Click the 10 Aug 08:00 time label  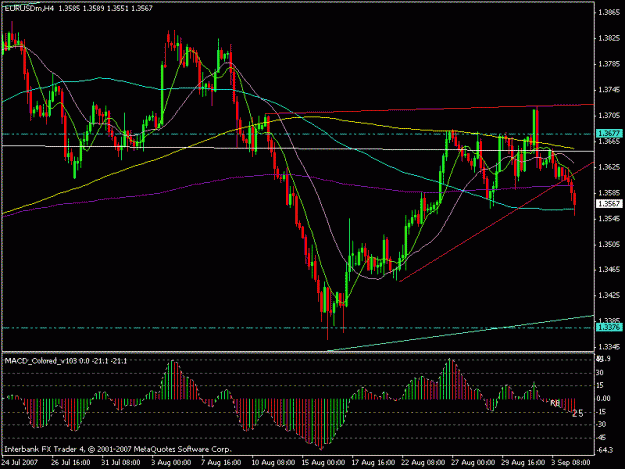(x=273, y=462)
